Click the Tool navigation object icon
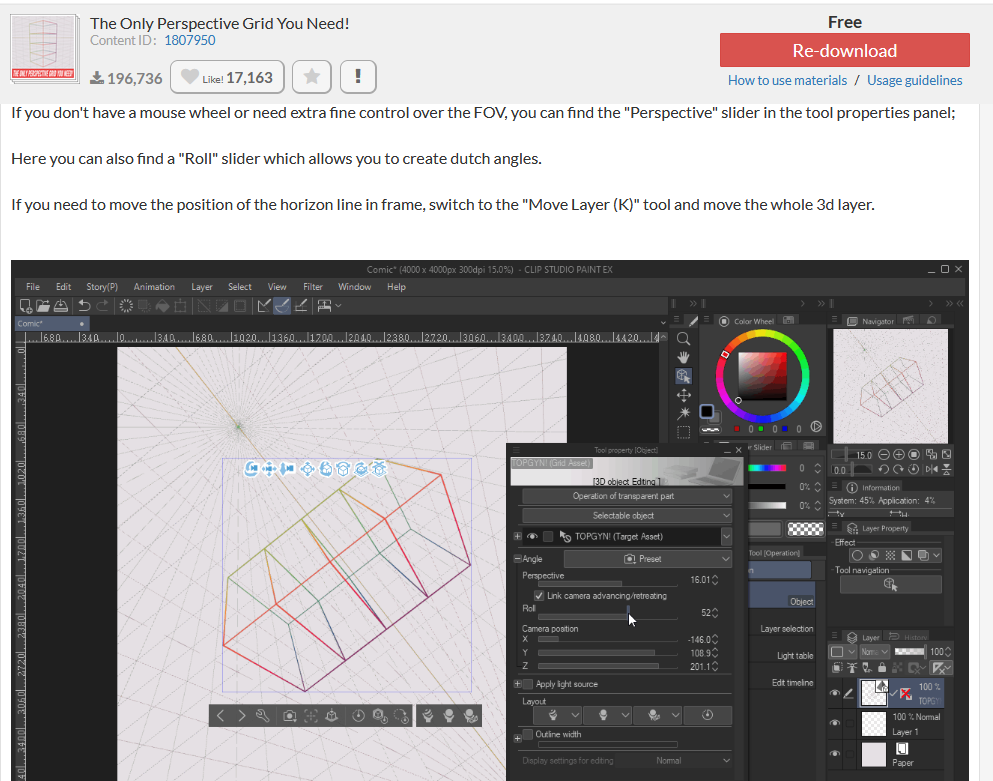This screenshot has width=993, height=781. (x=890, y=585)
